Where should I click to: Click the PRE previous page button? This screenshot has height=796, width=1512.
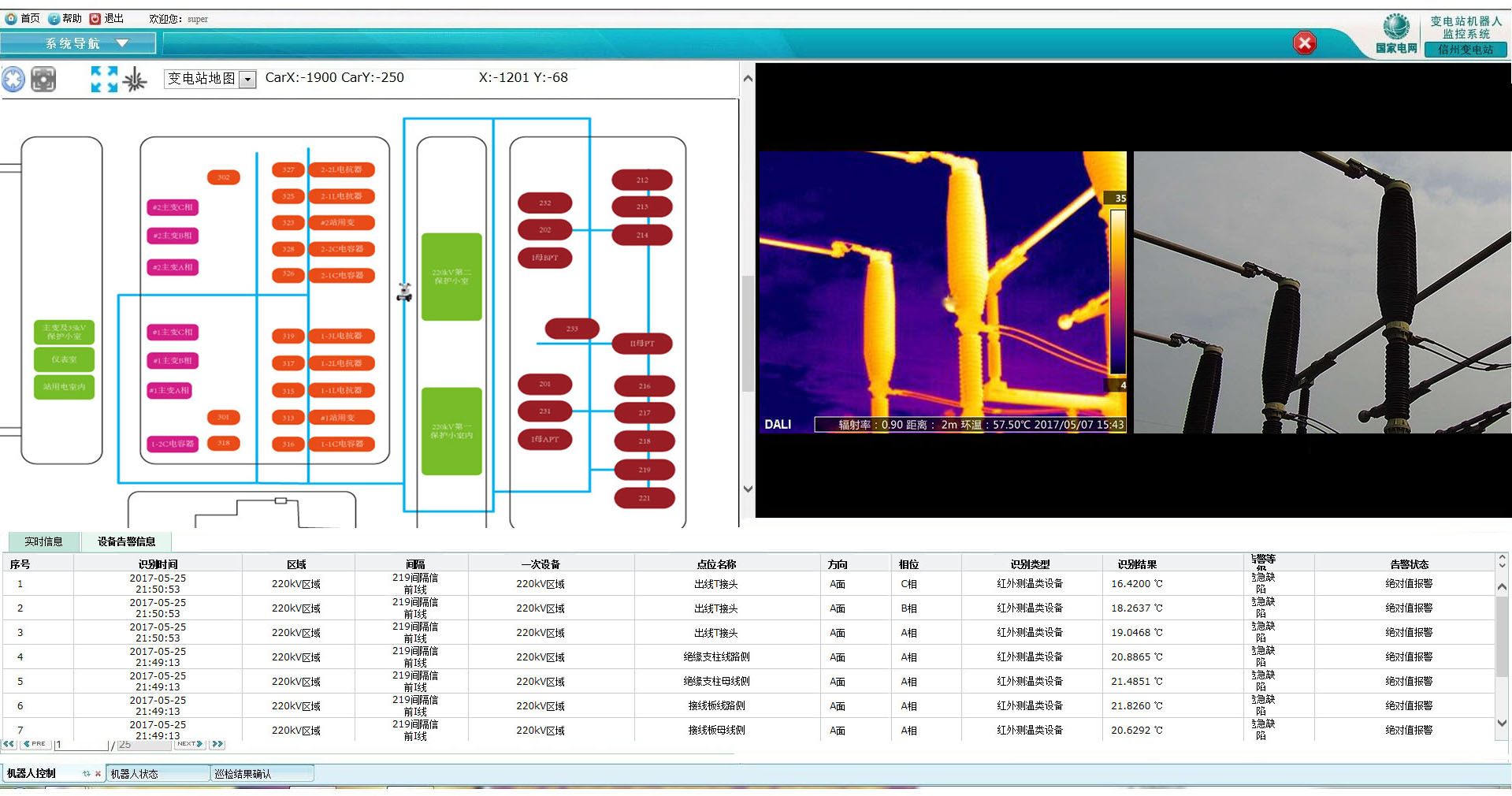[x=35, y=744]
